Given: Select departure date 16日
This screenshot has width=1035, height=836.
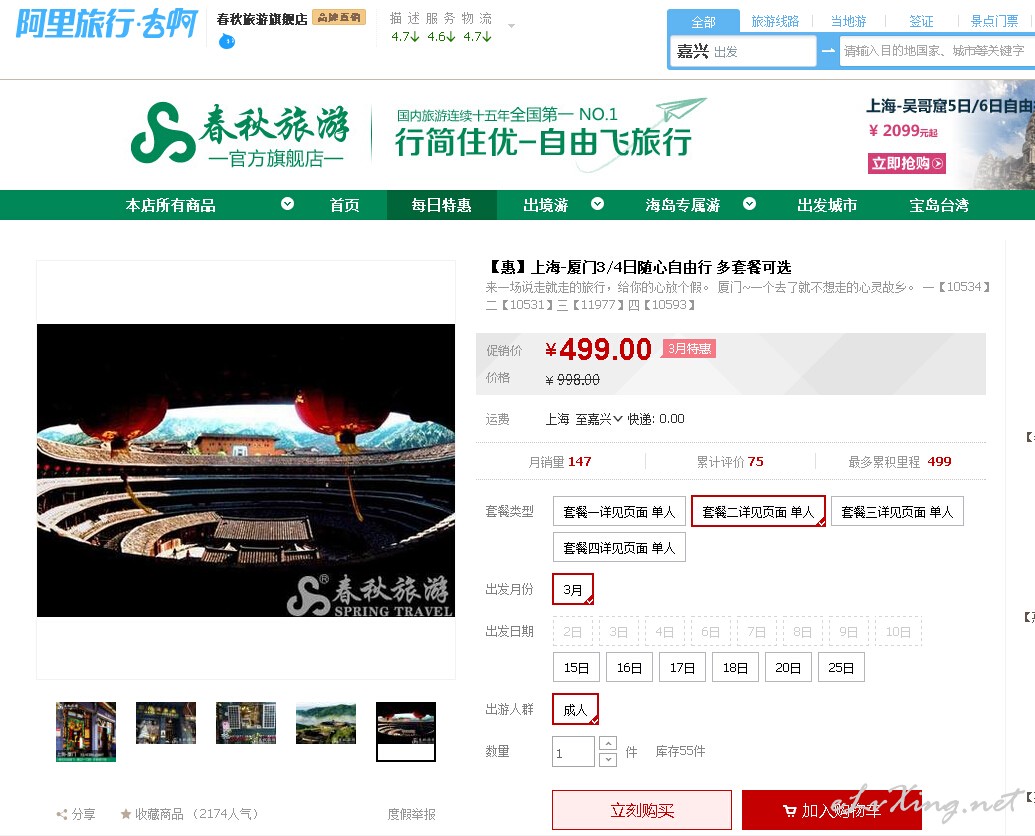Looking at the screenshot, I should (629, 668).
